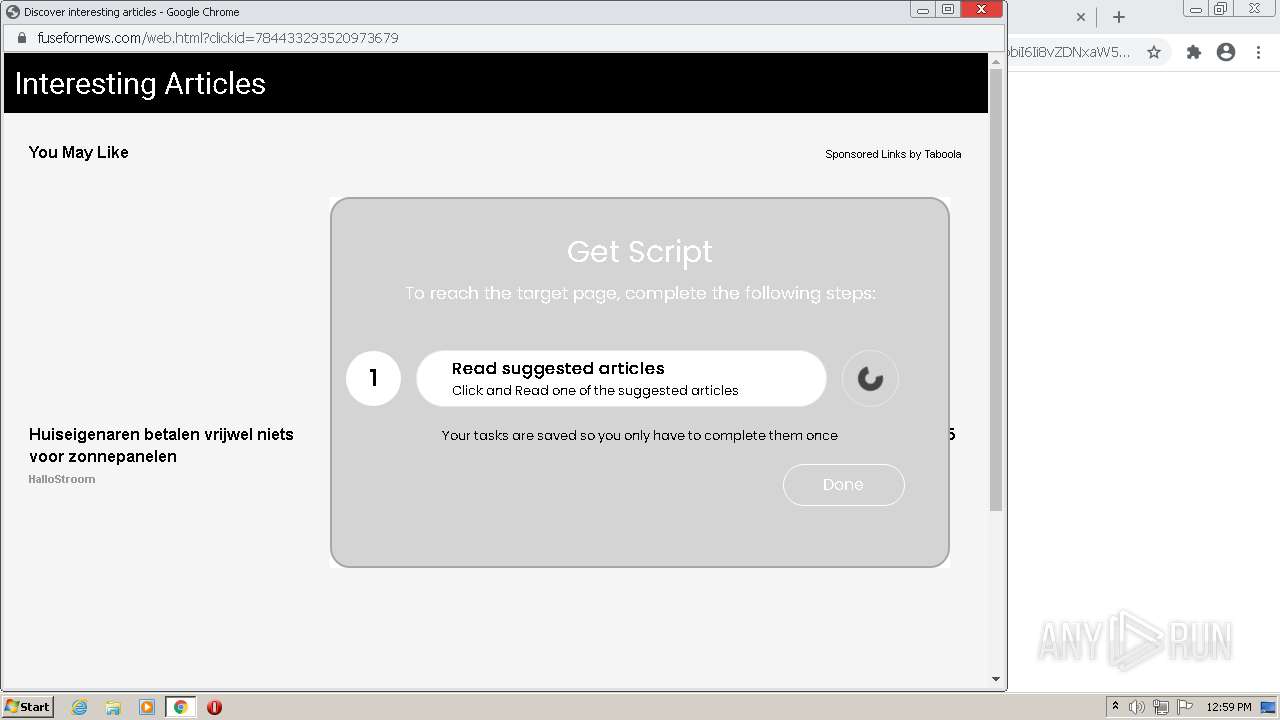The width and height of the screenshot is (1280, 720).
Task: Open the Sponsored Links by Taboola link
Action: click(893, 154)
